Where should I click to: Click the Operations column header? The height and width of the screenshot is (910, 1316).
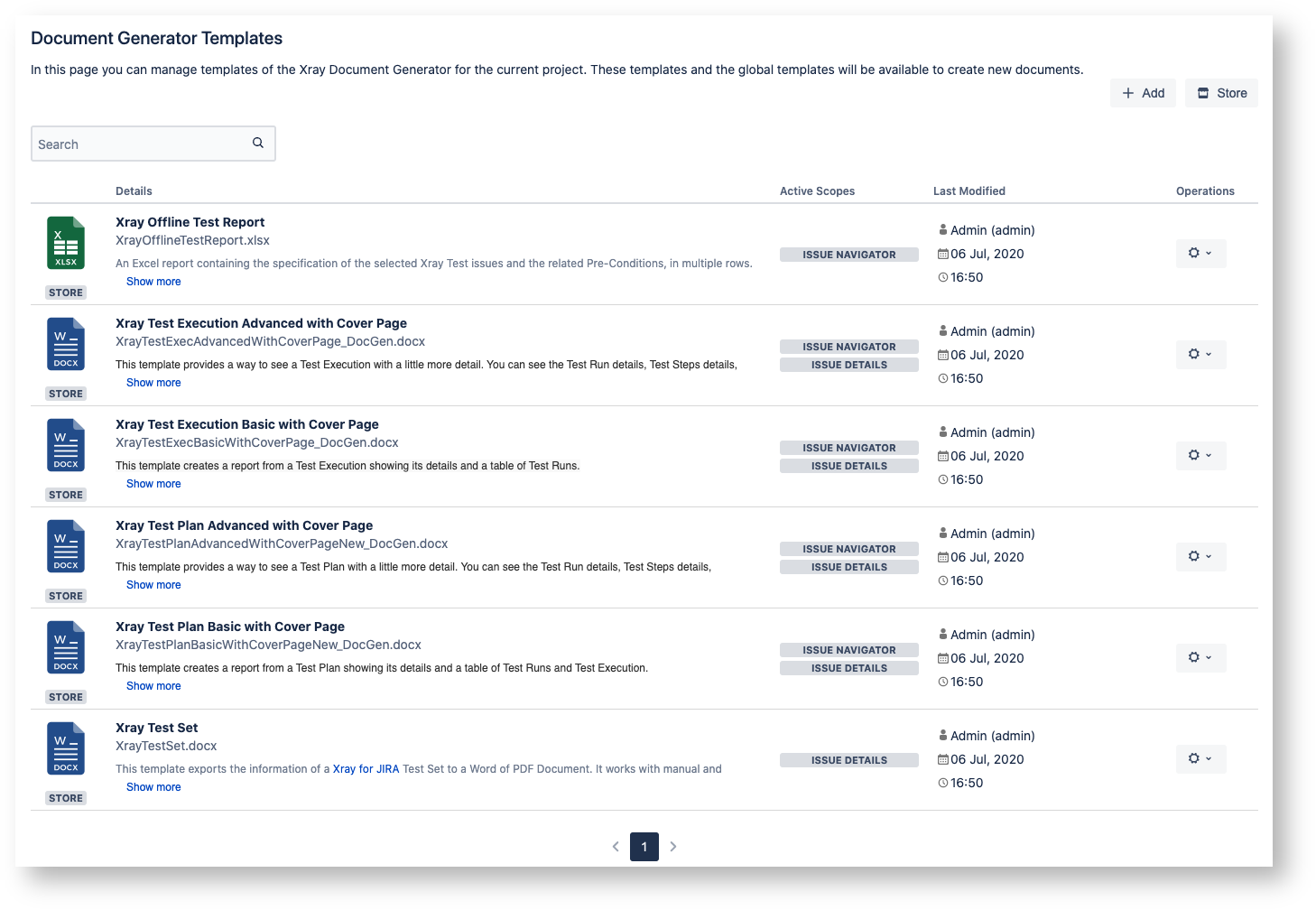pyautogui.click(x=1205, y=191)
